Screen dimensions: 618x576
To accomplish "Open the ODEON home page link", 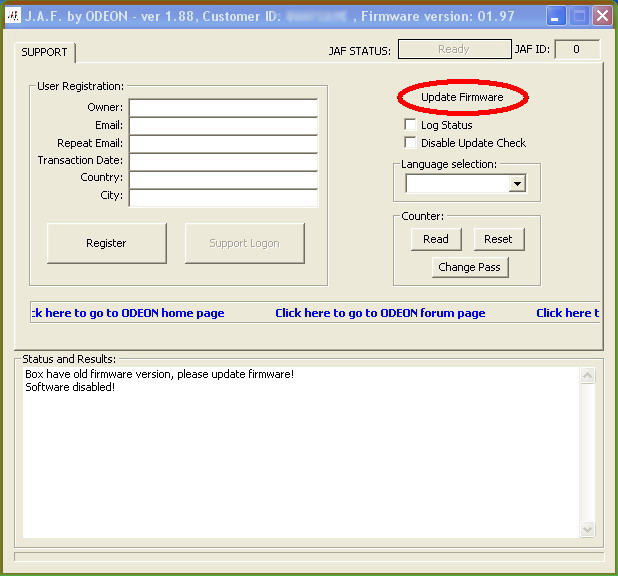I will (128, 313).
